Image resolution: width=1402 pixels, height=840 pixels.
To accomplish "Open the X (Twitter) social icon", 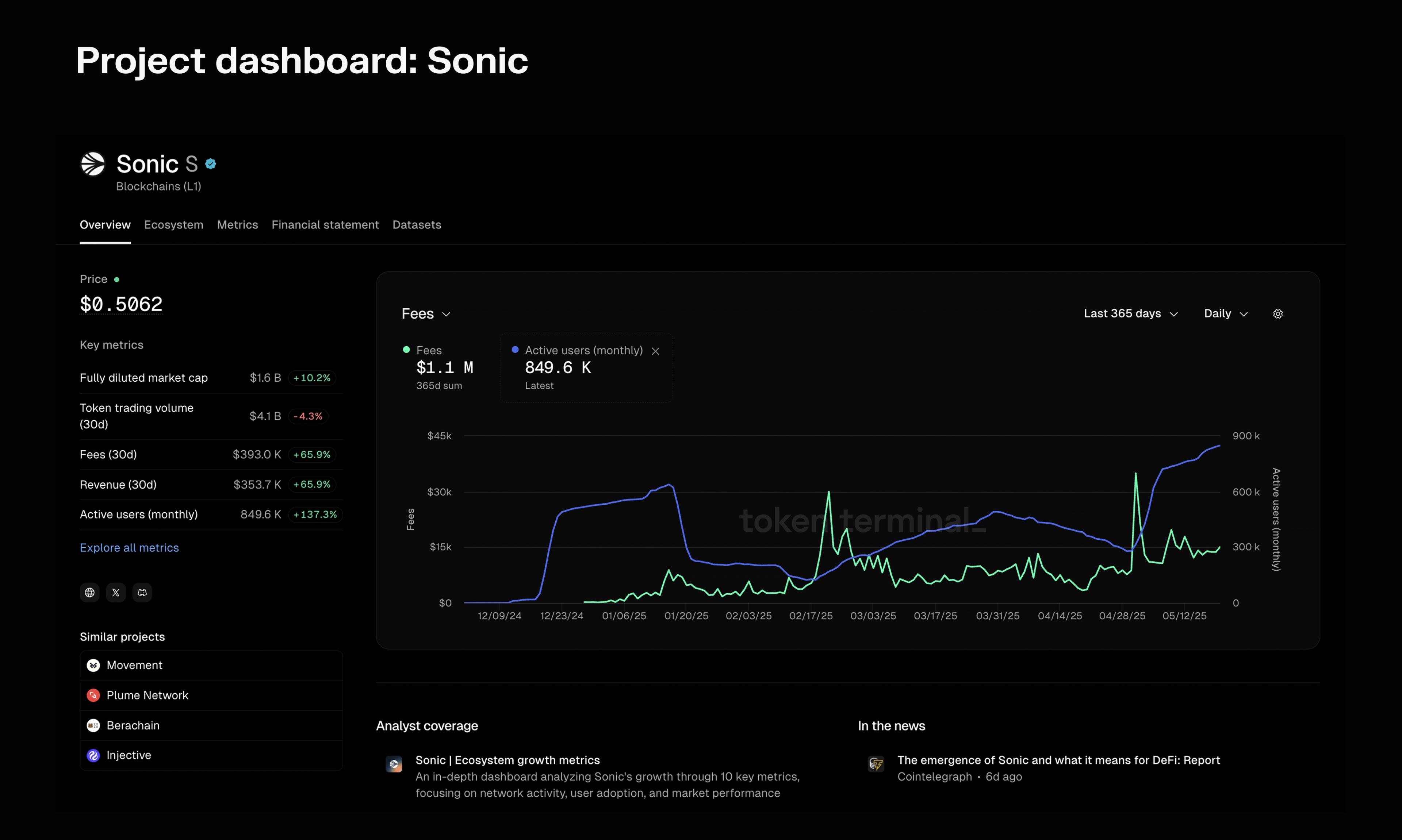I will click(x=116, y=593).
